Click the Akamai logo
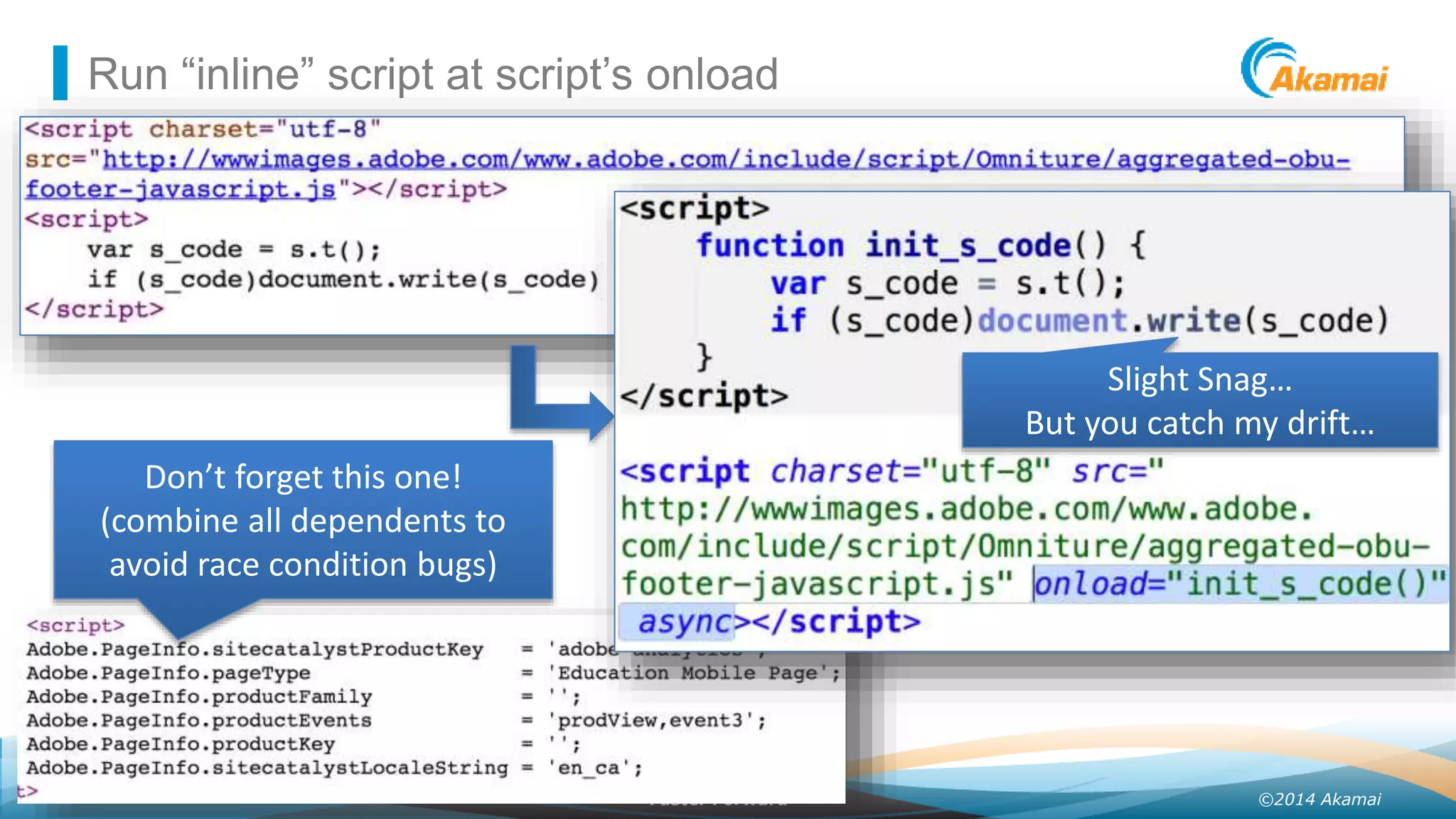Image resolution: width=1456 pixels, height=819 pixels. (x=1315, y=69)
